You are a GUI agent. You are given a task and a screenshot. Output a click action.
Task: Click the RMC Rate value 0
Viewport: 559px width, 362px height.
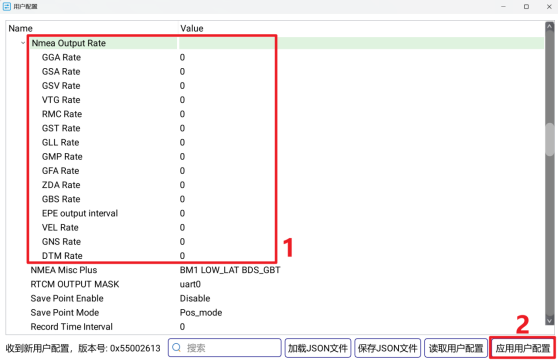(x=182, y=114)
